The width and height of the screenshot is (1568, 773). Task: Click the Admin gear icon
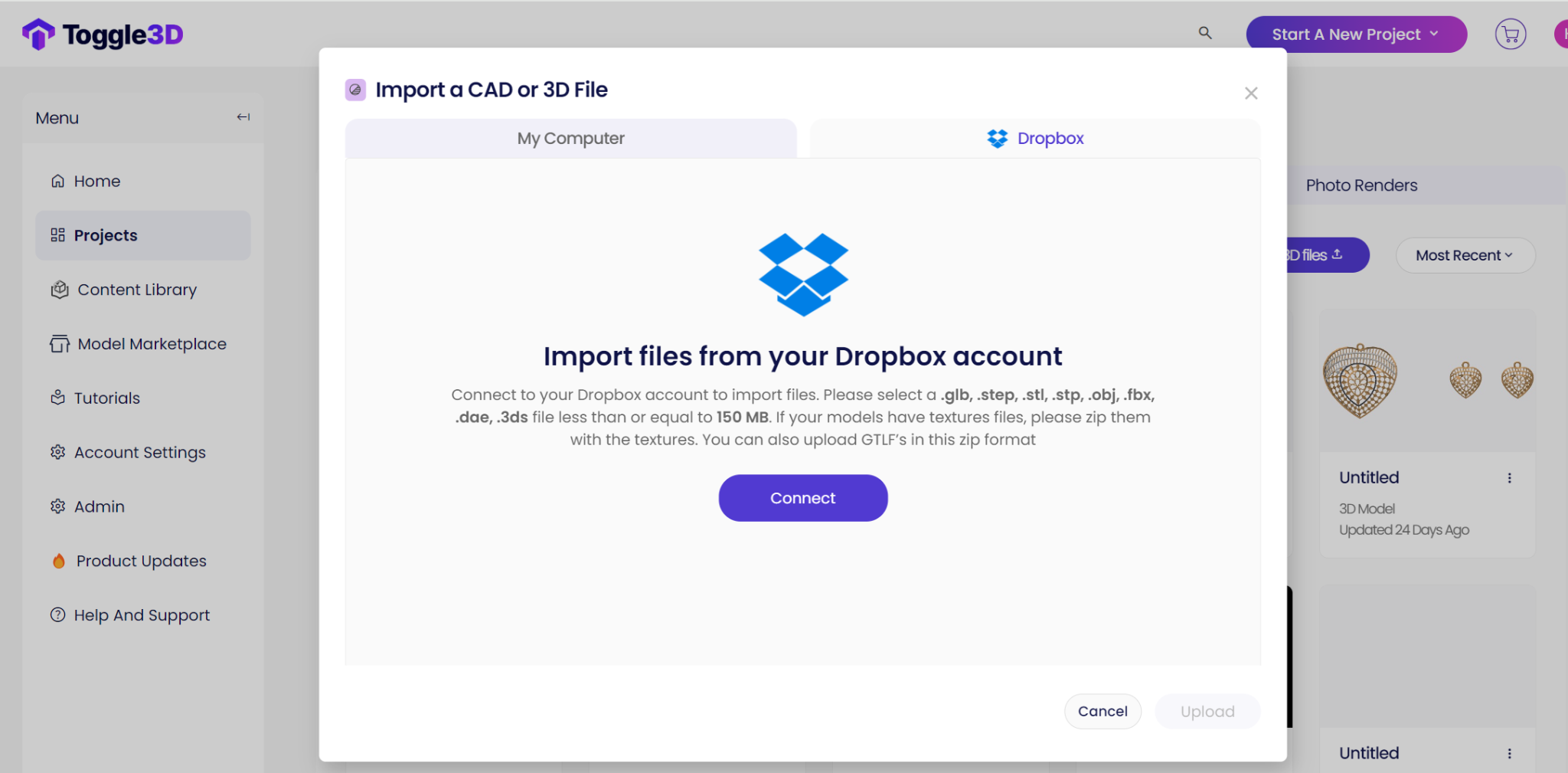[x=57, y=506]
